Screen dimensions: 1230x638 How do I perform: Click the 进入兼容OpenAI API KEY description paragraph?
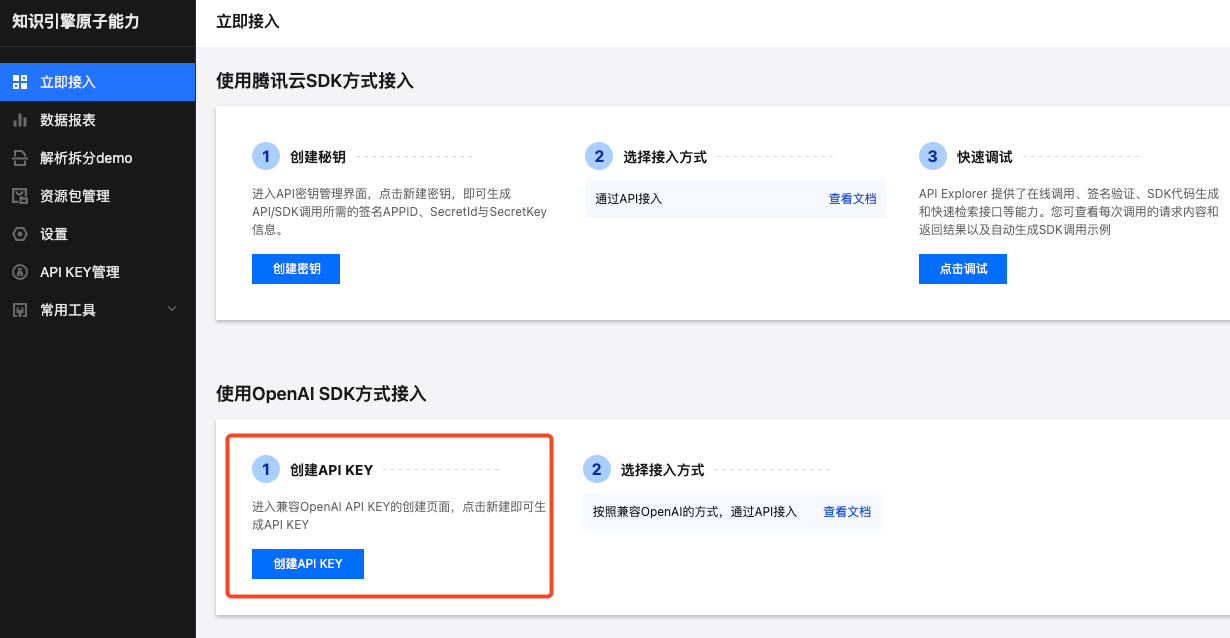pyautogui.click(x=399, y=516)
